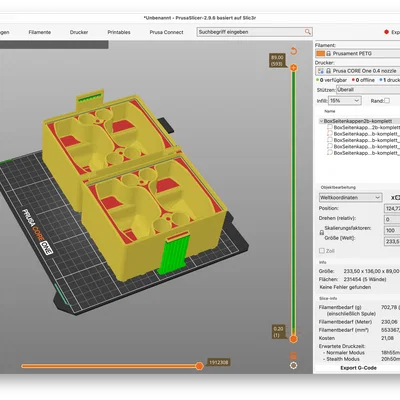Click the Kosten value 21,08
The height and width of the screenshot is (400, 400).
(x=387, y=338)
